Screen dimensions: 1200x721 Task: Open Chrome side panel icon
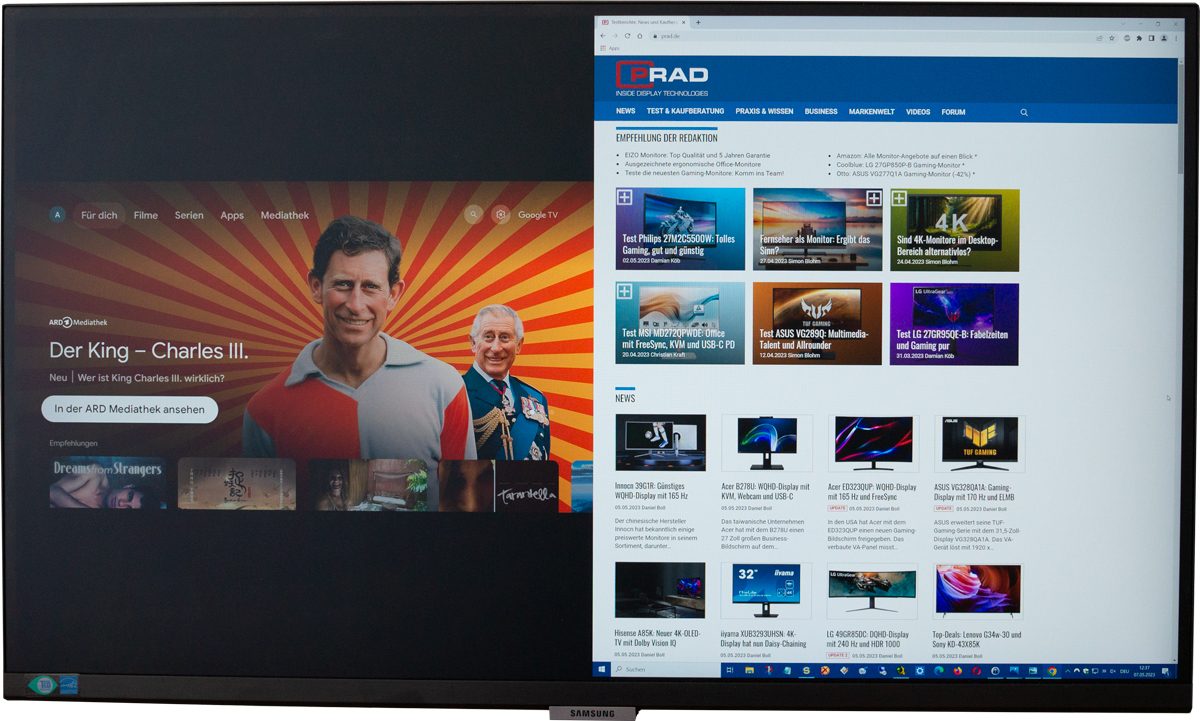pos(1151,37)
